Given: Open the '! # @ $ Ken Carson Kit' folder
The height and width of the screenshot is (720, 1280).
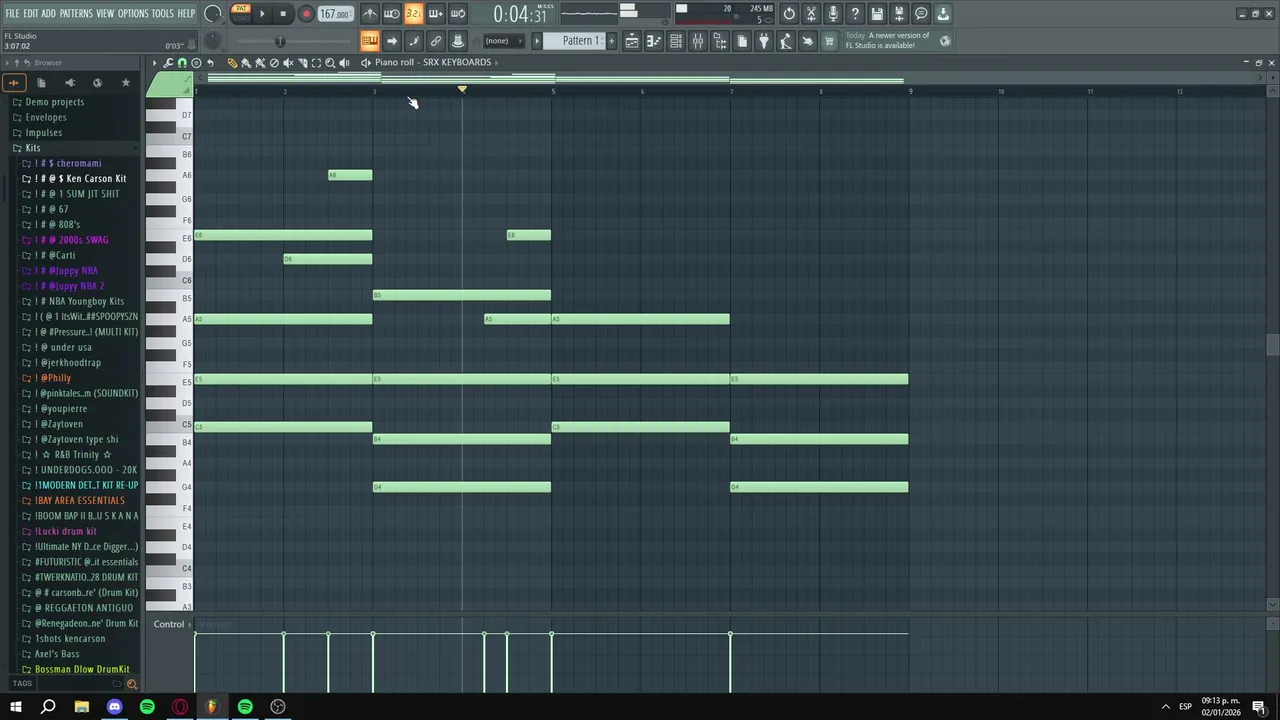Looking at the screenshot, I should click(80, 179).
